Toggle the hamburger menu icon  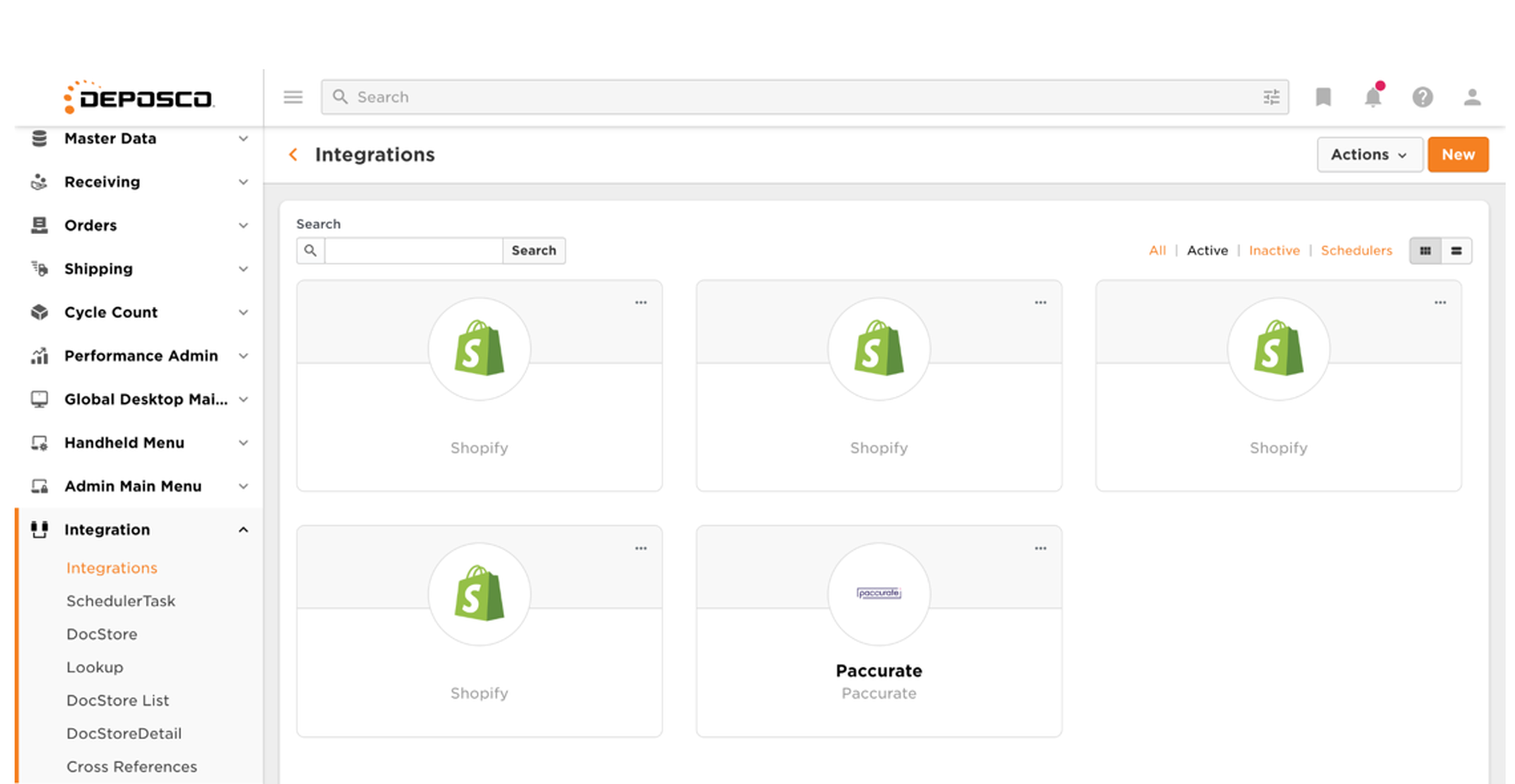click(293, 97)
